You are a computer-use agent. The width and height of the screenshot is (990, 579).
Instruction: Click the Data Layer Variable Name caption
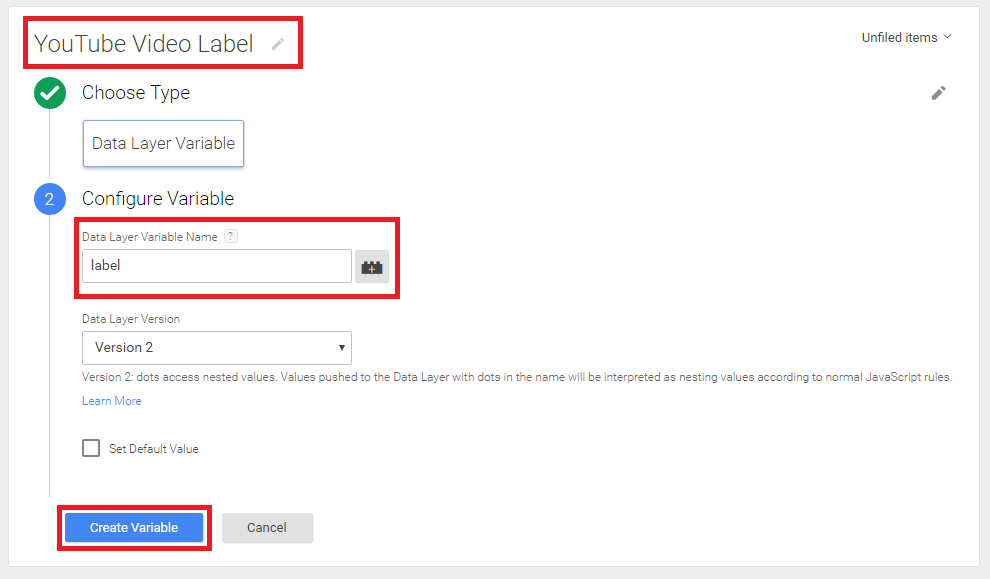[x=150, y=236]
